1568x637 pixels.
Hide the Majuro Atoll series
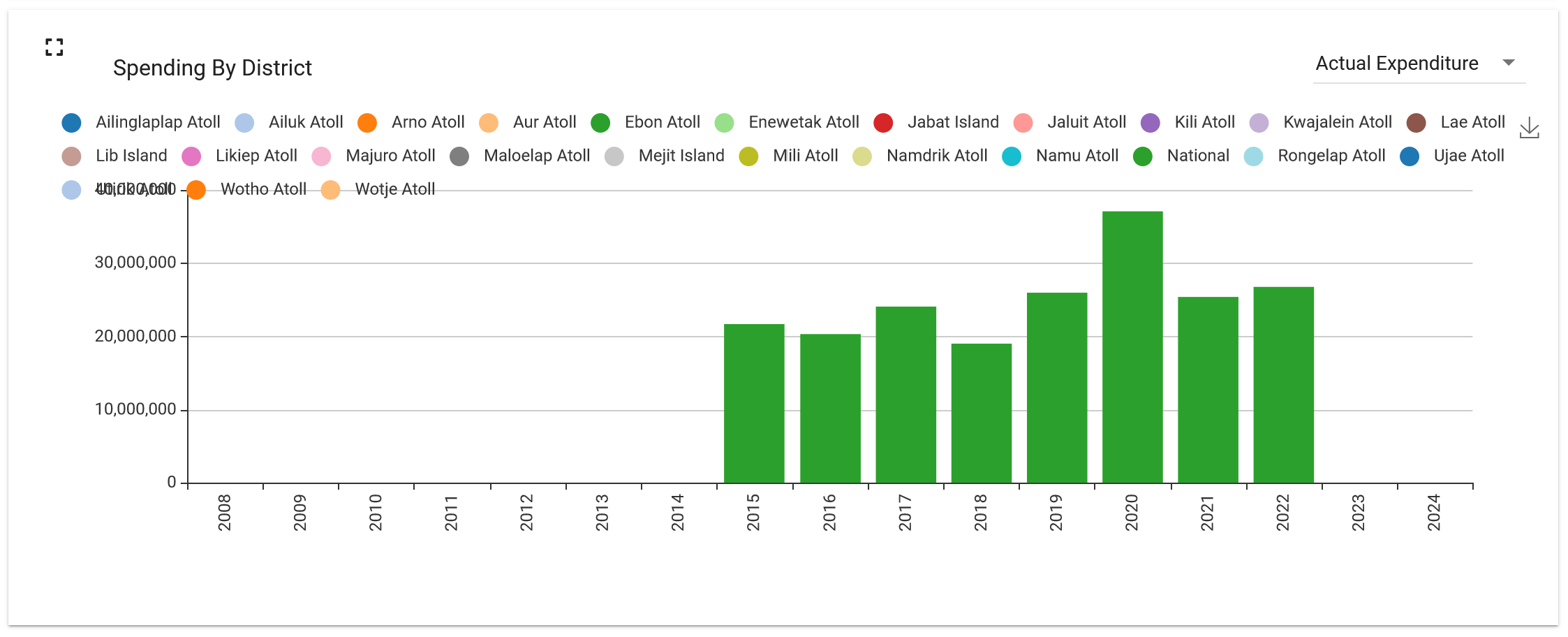pos(390,156)
